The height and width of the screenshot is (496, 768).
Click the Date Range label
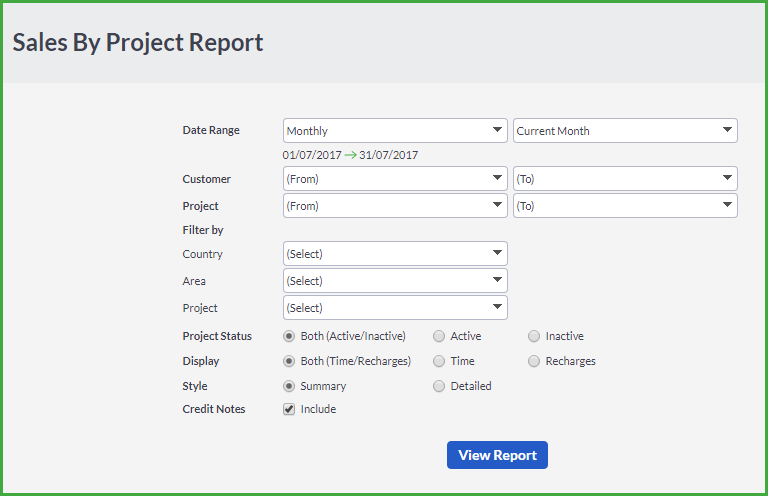[211, 130]
